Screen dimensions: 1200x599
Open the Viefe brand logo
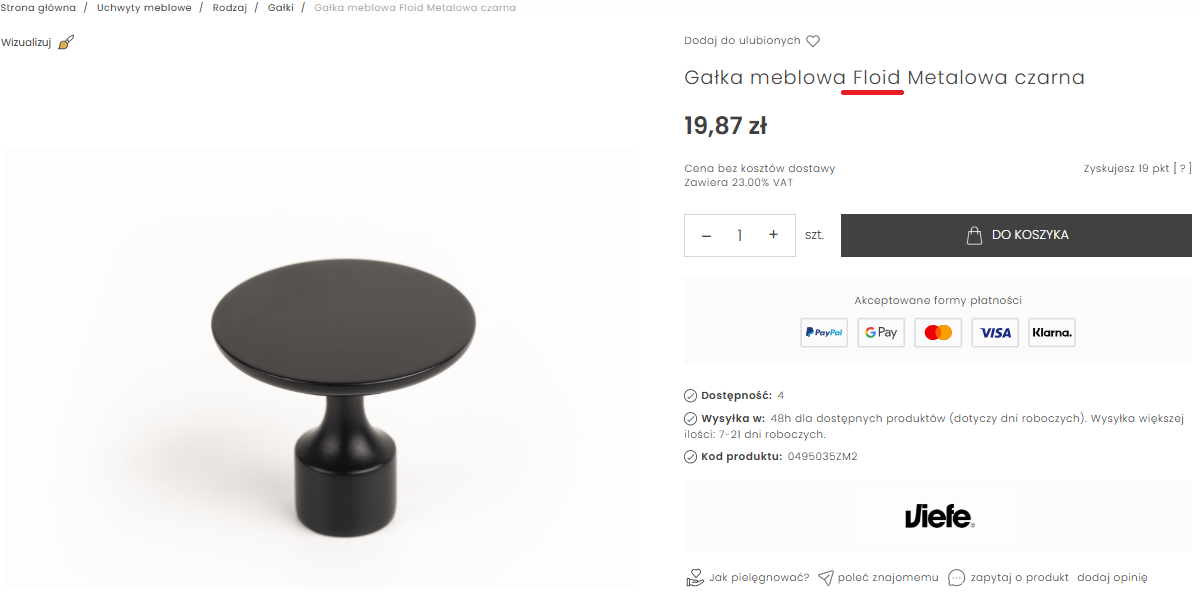938,516
